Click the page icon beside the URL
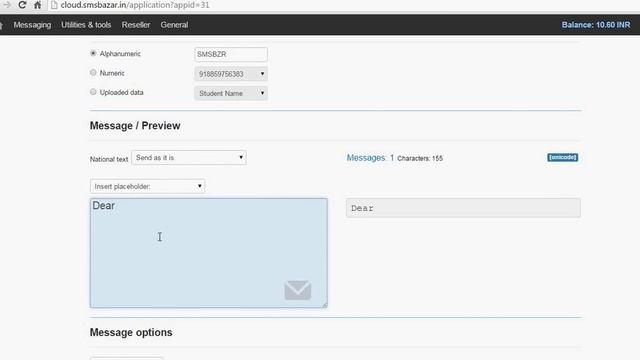The height and width of the screenshot is (360, 640). point(54,5)
